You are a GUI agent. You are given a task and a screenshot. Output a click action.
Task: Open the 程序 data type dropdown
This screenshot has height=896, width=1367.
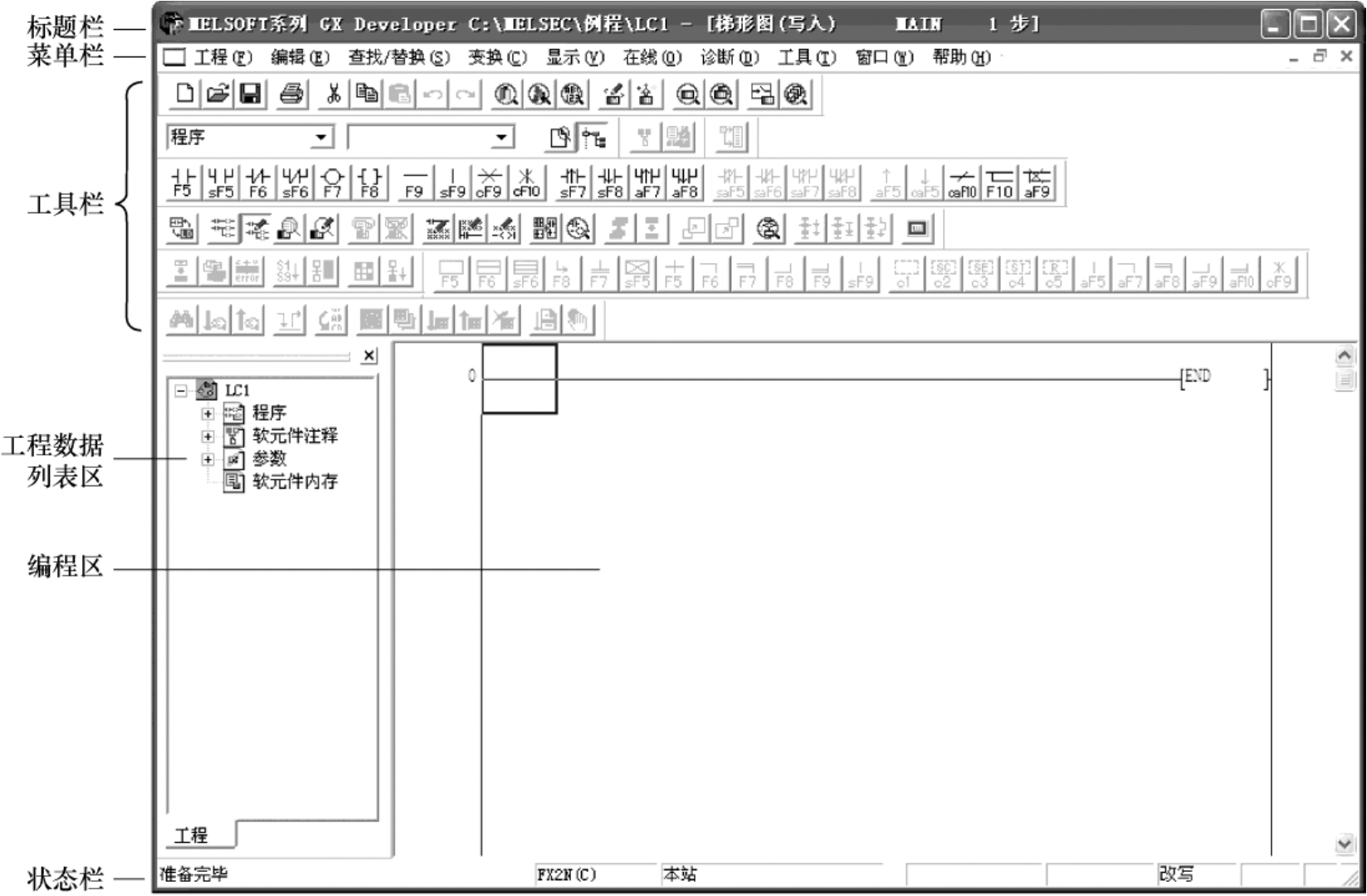[x=320, y=137]
